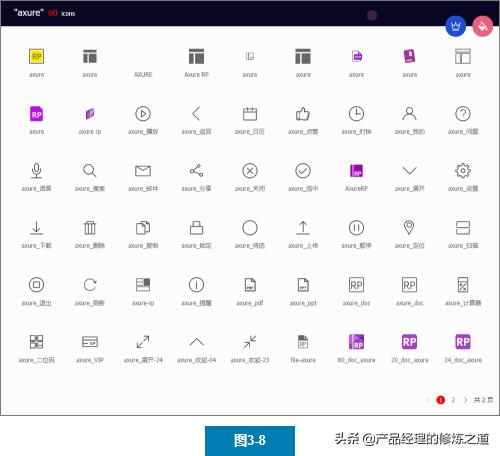Screen dimensions: 500x456
Task: Open the small purple book icon labeled axure rp
Action: pos(90,114)
